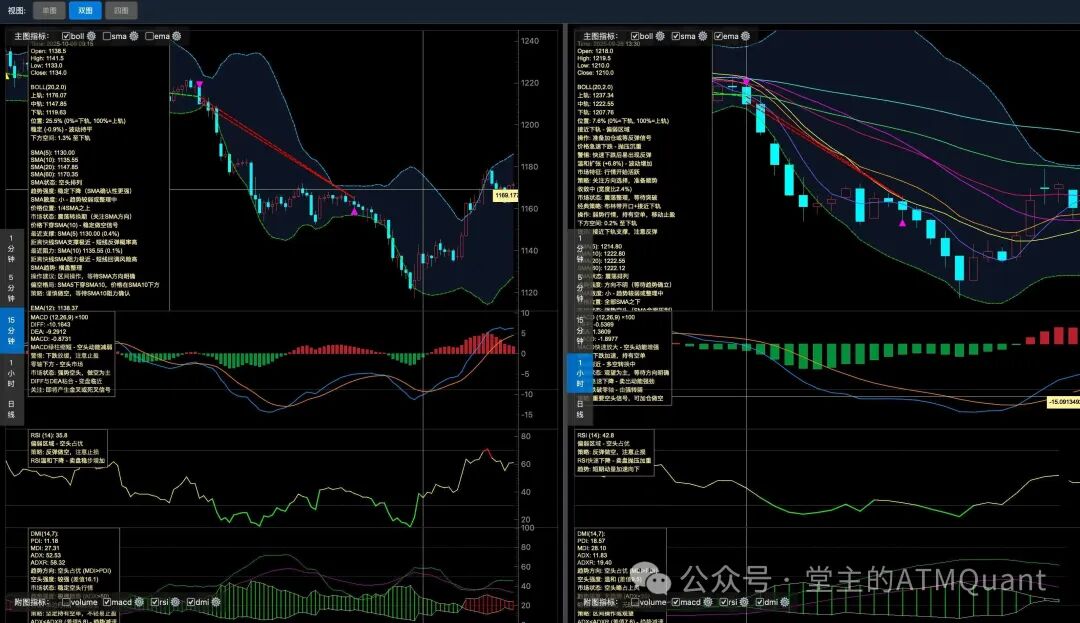Viewport: 1080px width, 623px height.
Task: Toggle macd checkbox in right sub-indicators
Action: pyautogui.click(x=676, y=602)
